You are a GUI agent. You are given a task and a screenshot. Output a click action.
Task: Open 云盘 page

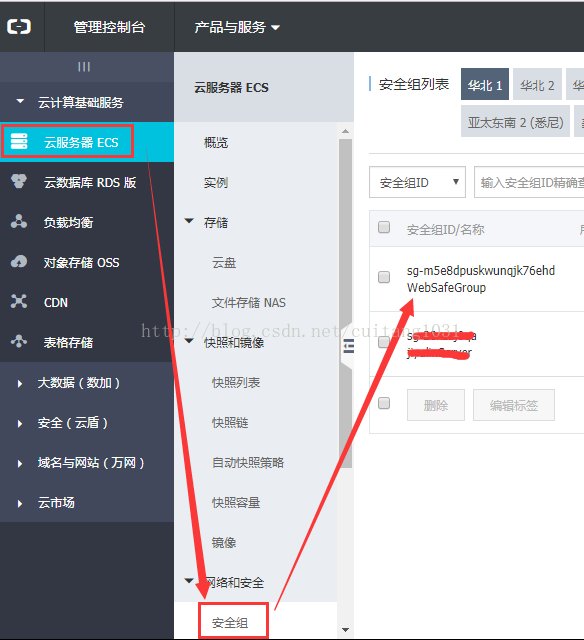224,262
